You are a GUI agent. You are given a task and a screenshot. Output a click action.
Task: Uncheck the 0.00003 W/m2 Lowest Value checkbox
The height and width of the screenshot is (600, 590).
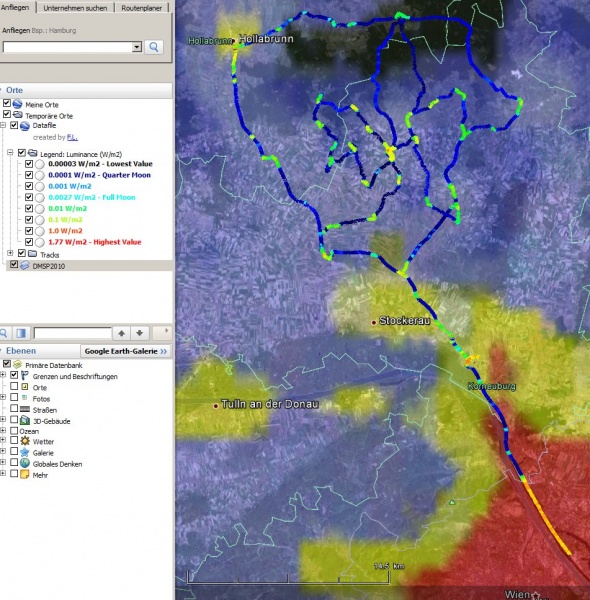pos(29,164)
